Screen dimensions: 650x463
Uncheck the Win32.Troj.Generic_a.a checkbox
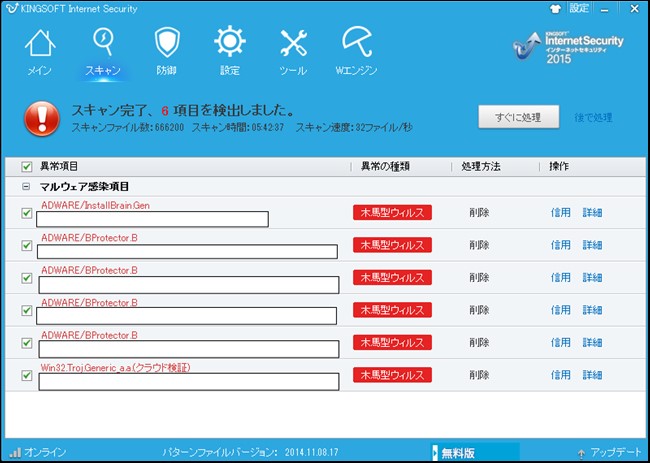point(27,375)
